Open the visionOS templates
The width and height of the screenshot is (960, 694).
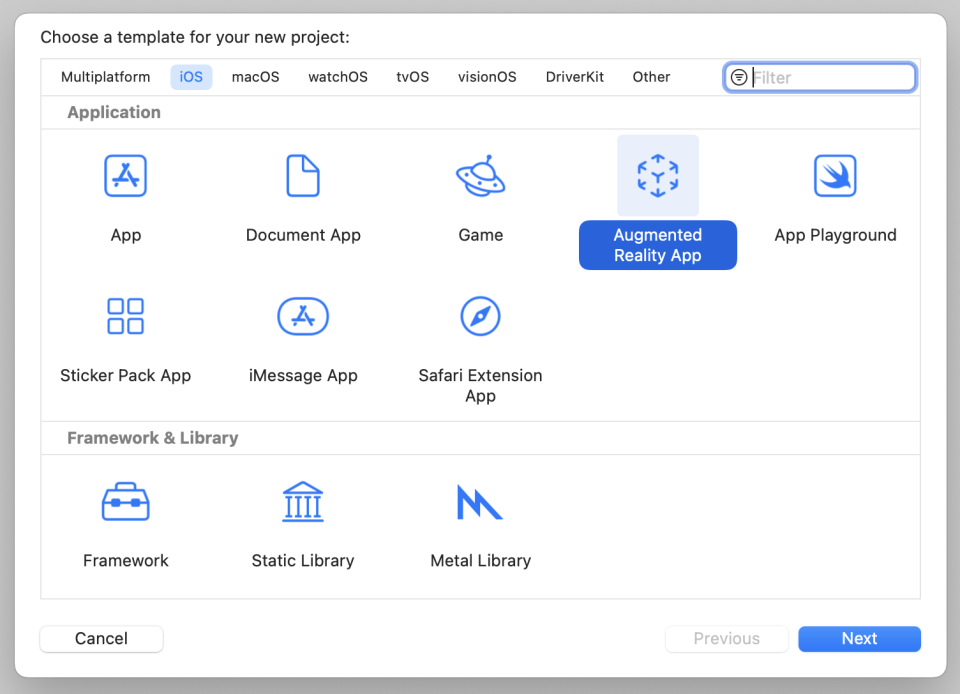click(x=487, y=77)
